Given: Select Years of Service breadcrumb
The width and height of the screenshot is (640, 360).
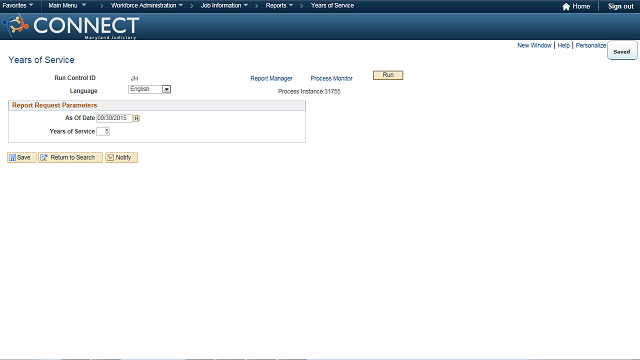Looking at the screenshot, I should coord(332,6).
